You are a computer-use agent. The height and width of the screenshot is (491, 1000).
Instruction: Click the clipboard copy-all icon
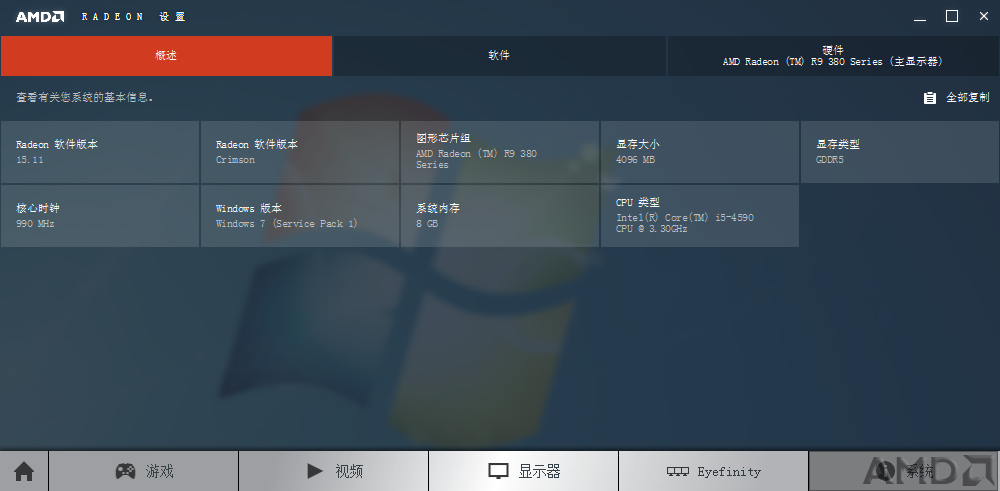[x=930, y=98]
